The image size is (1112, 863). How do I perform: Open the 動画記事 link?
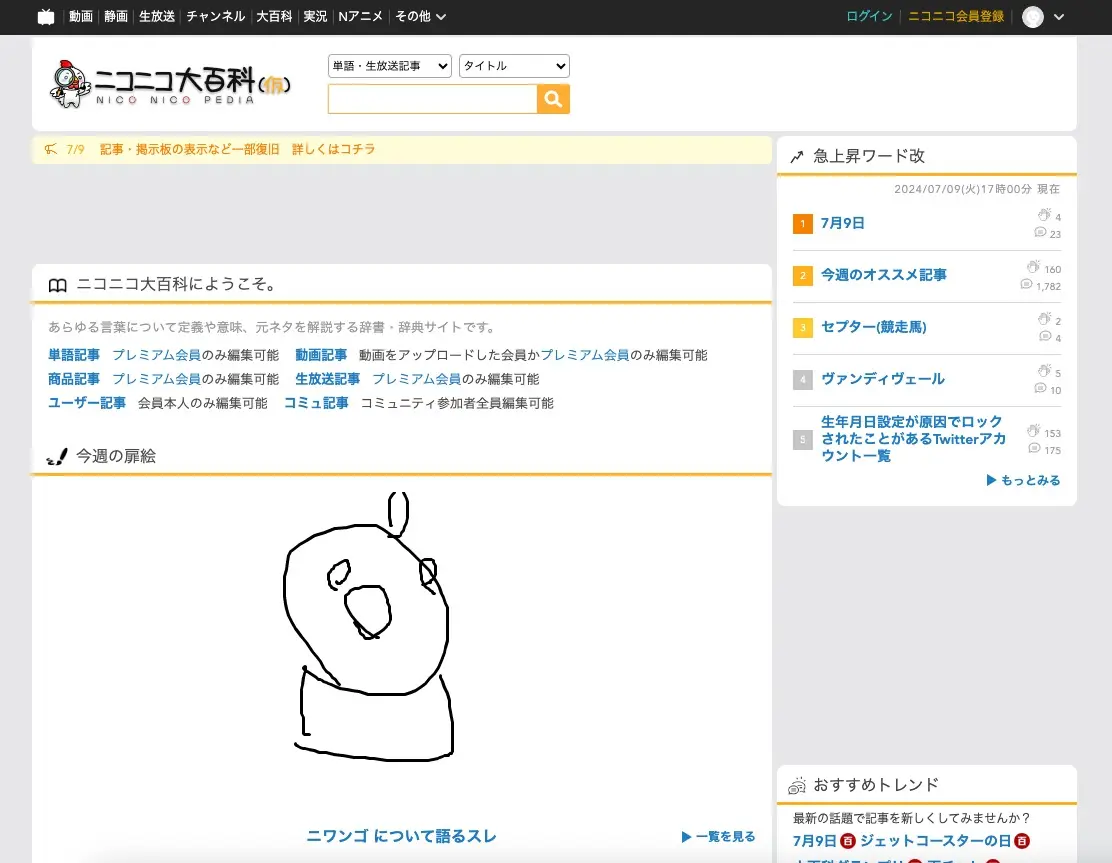pyautogui.click(x=321, y=355)
